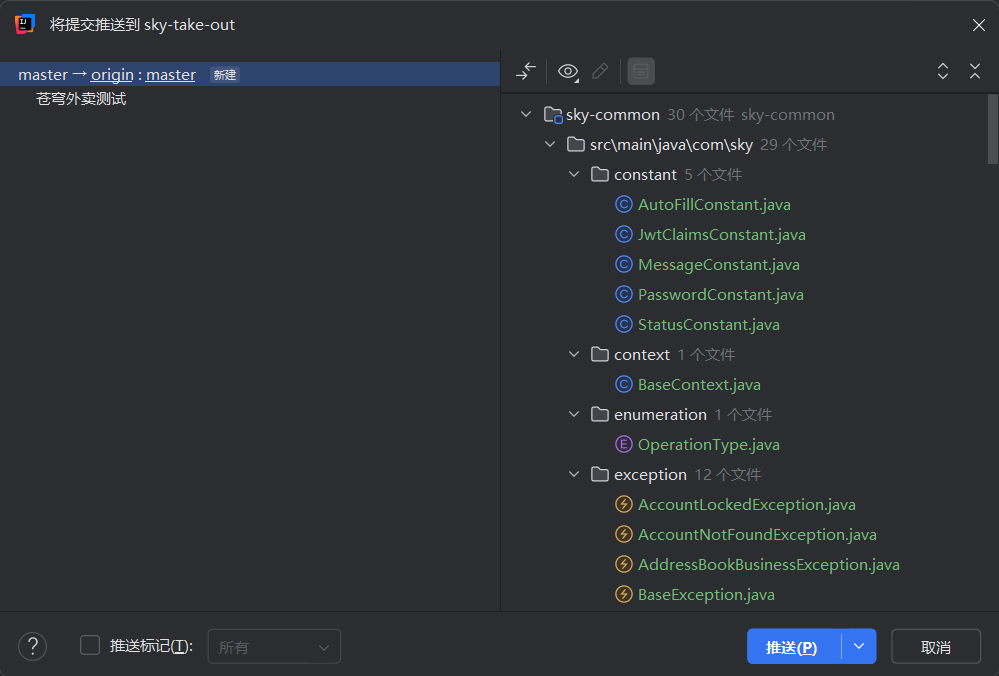Image resolution: width=999 pixels, height=676 pixels.
Task: Enable the 推送标记 checkbox
Action: 90,645
